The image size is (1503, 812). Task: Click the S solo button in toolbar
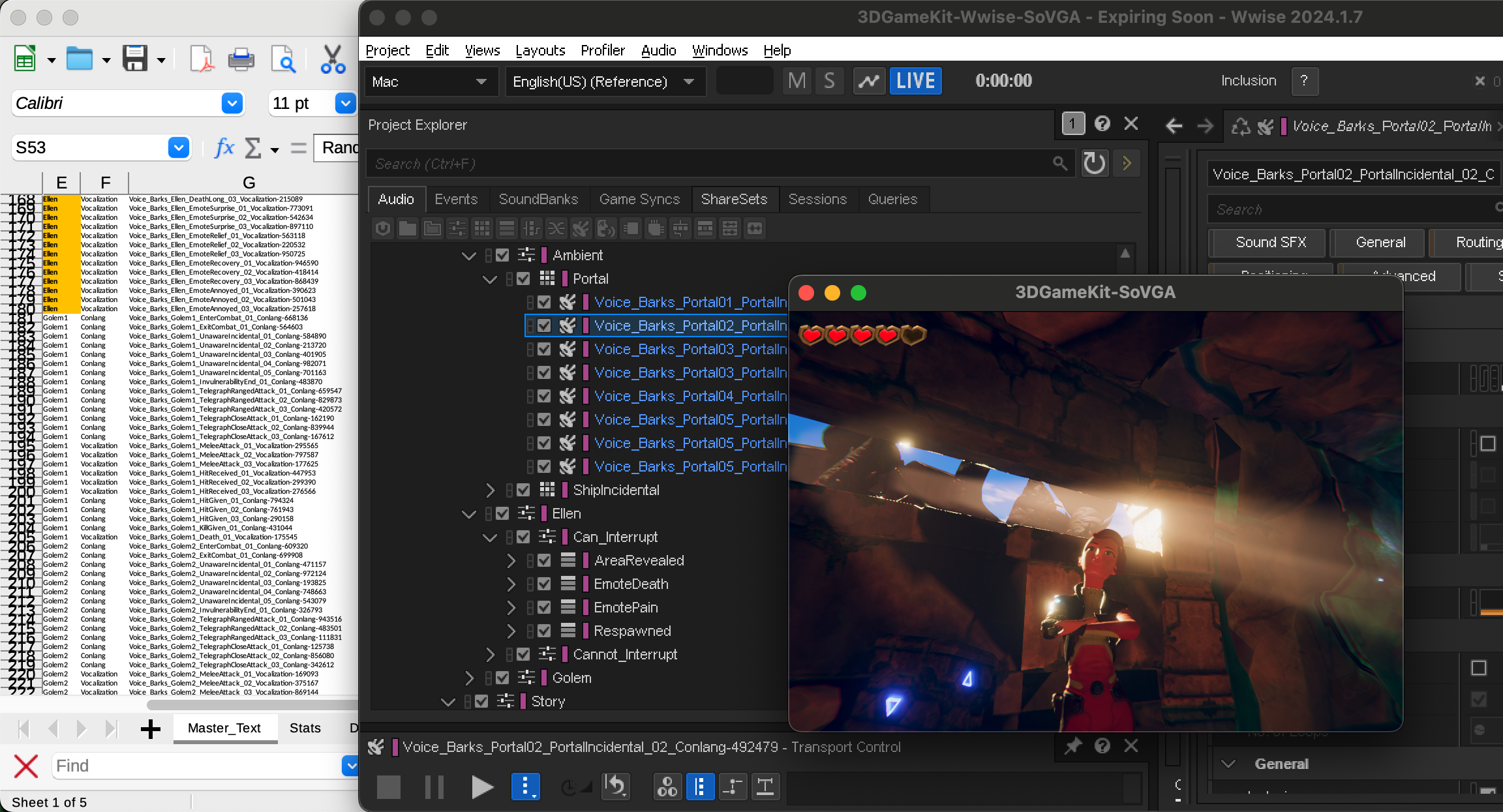(x=829, y=81)
